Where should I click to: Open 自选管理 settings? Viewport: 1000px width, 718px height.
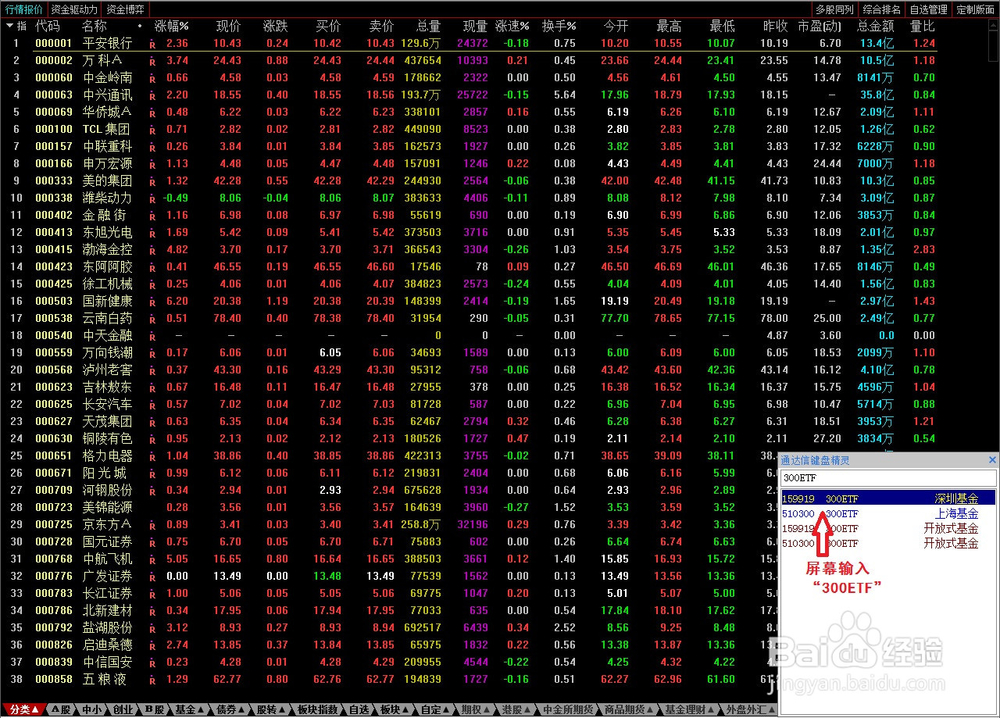929,9
